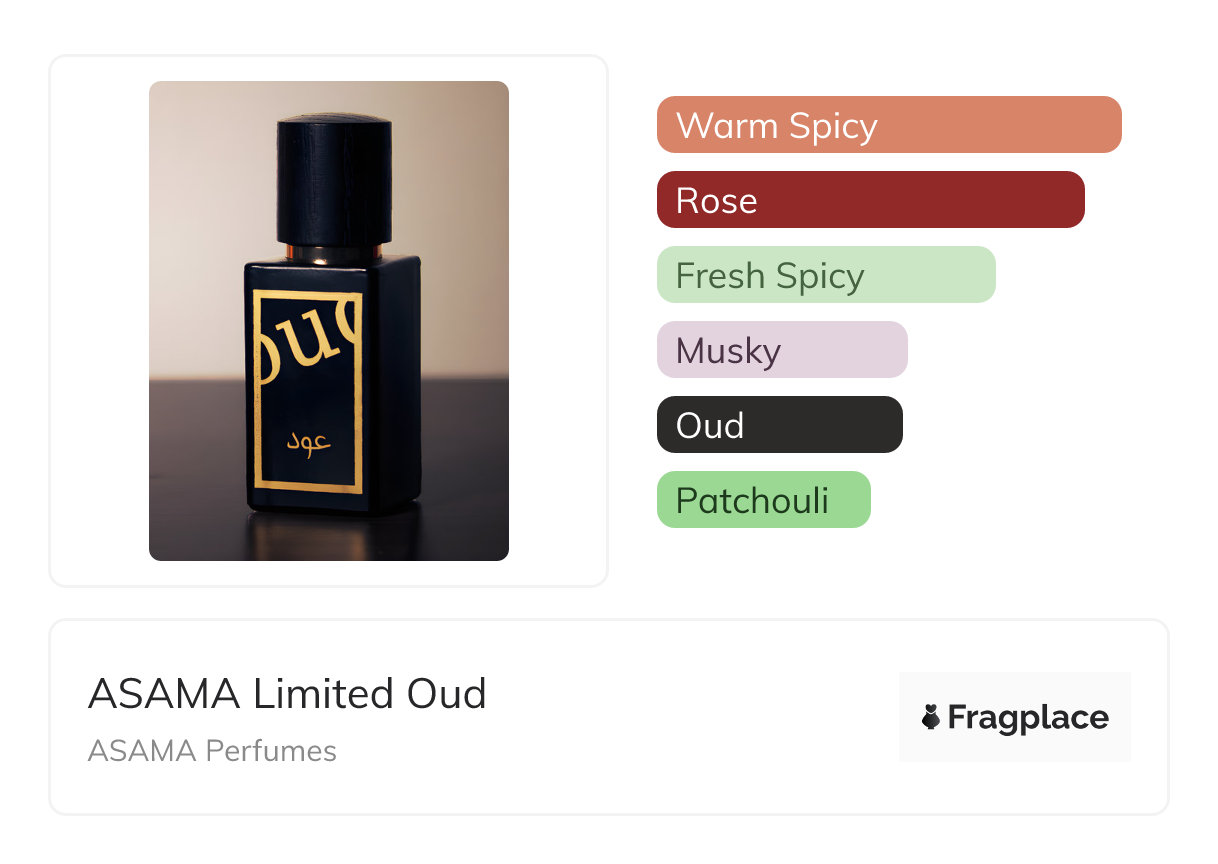Open the perfume bottle photo
The width and height of the screenshot is (1218, 864).
(328, 320)
